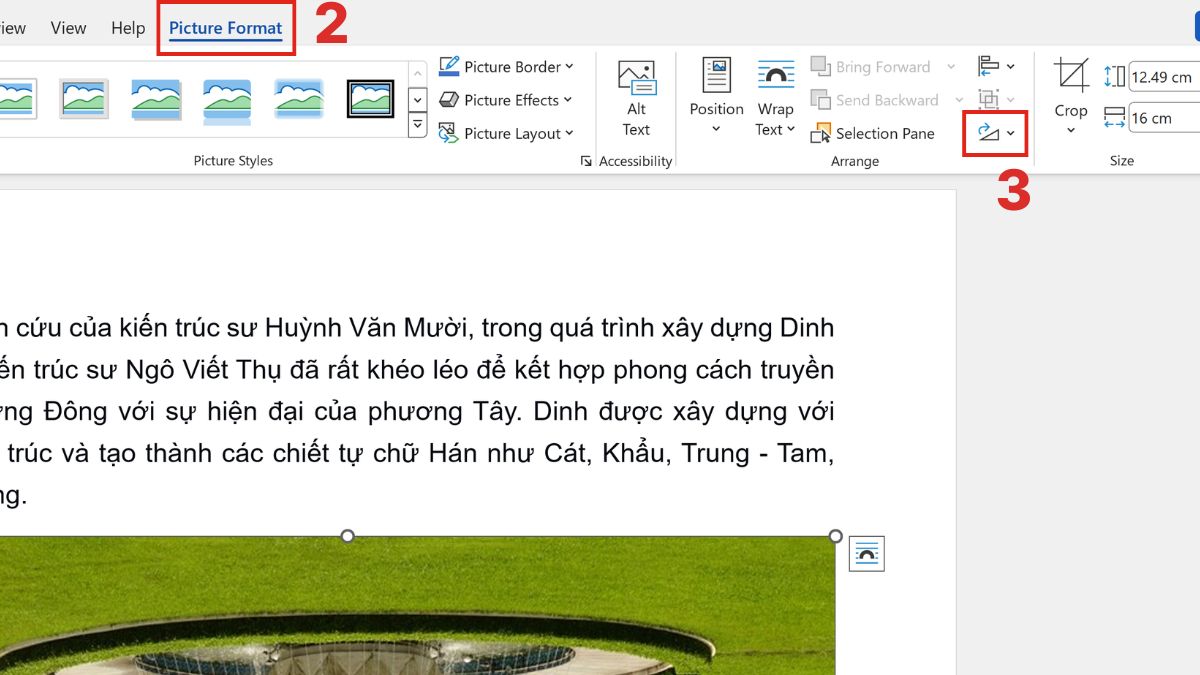Select the Crop tool icon
The width and height of the screenshot is (1200, 675).
click(x=1071, y=76)
